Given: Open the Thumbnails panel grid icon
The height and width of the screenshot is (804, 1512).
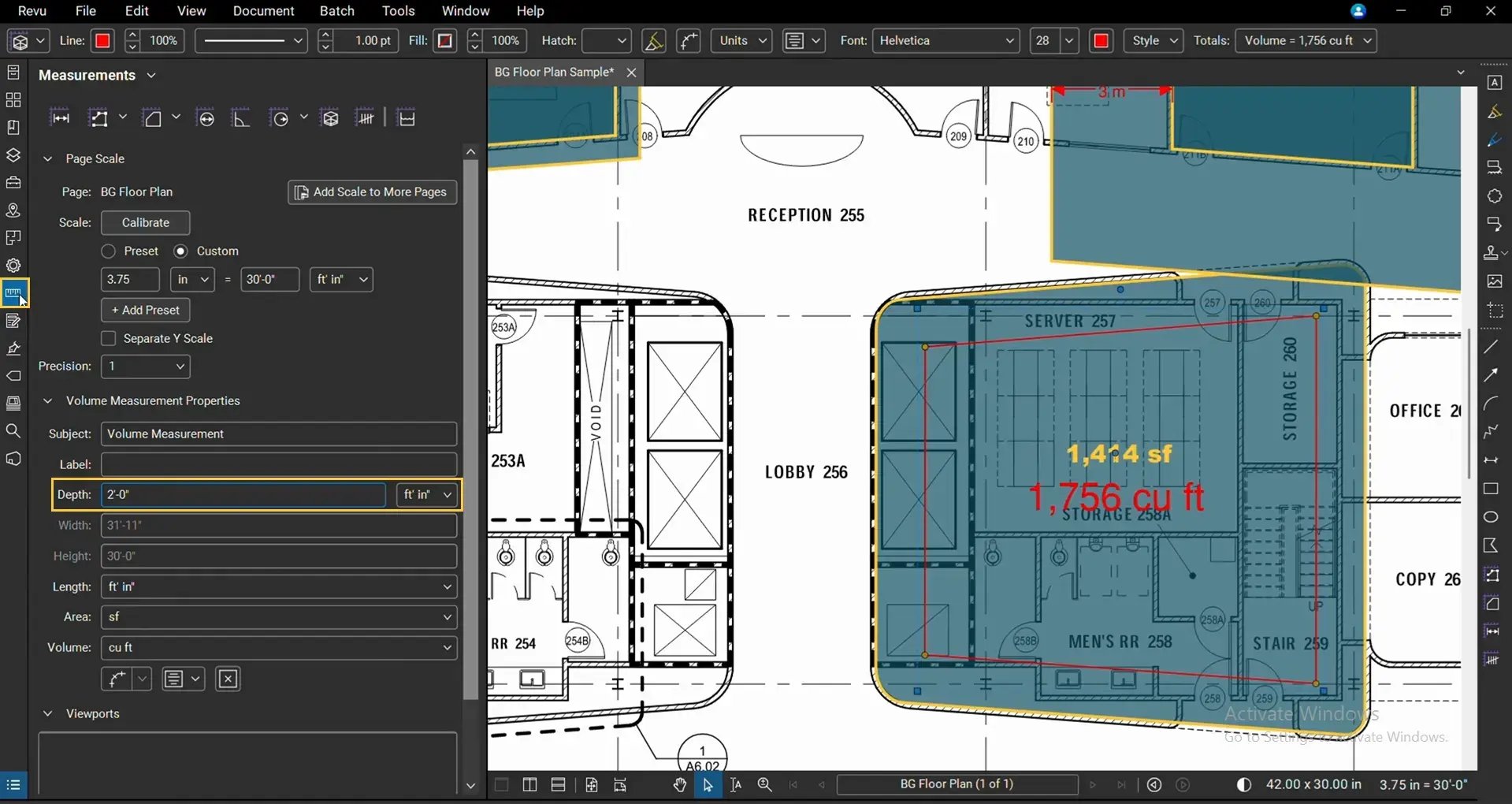Looking at the screenshot, I should point(13,100).
